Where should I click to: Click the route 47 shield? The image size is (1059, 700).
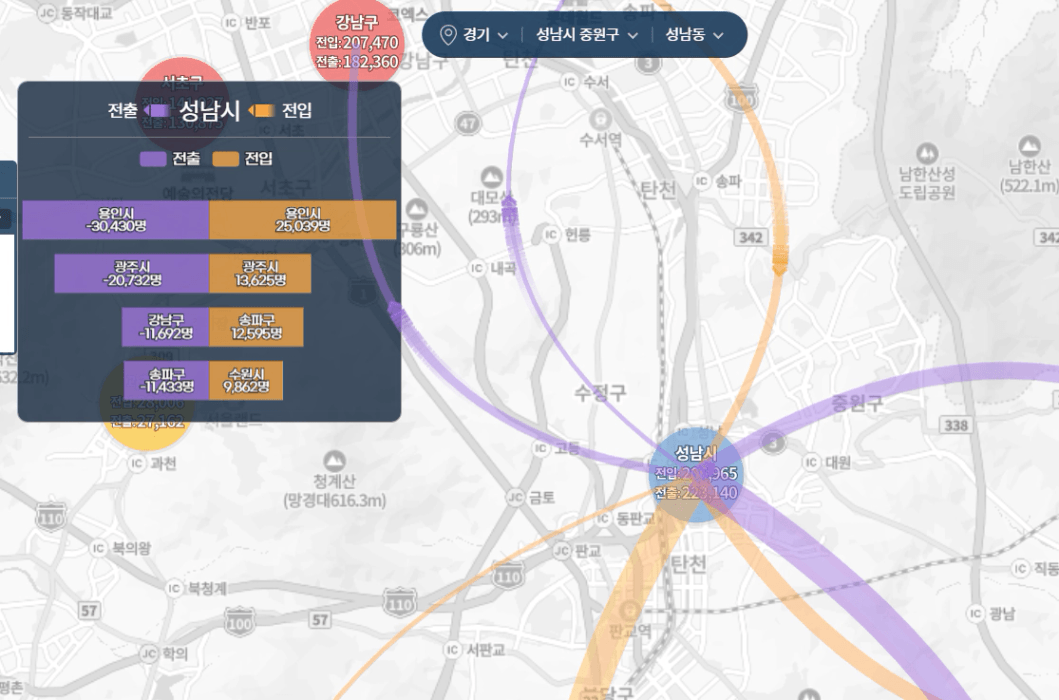pos(467,124)
